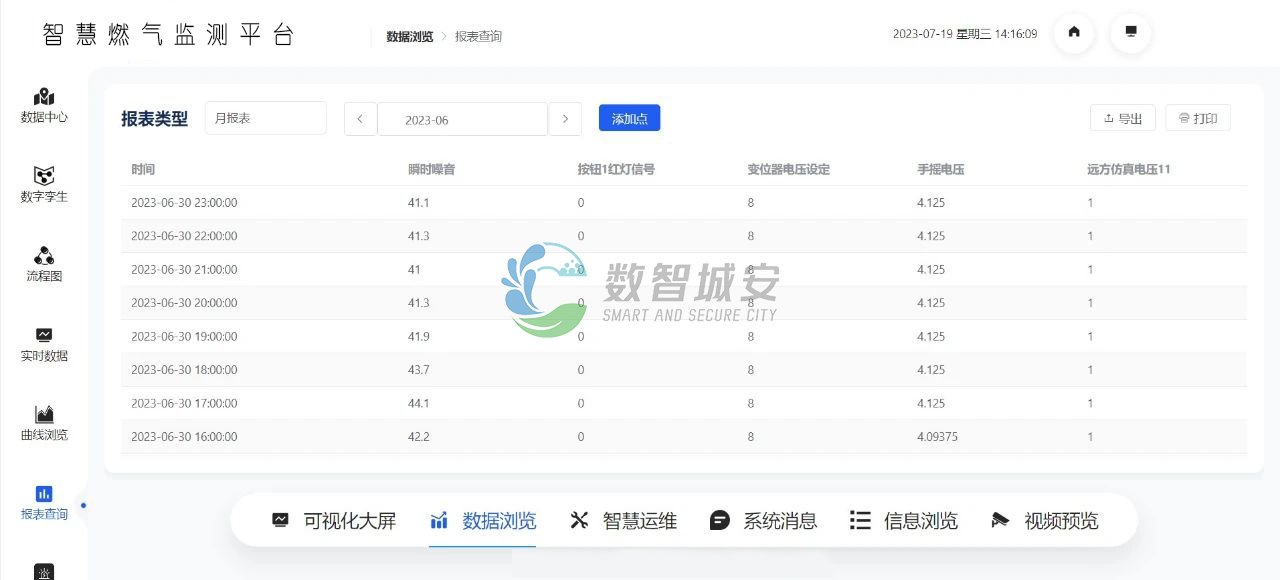Open 实时数据 sidebar icon
The width and height of the screenshot is (1280, 580).
click(x=44, y=344)
